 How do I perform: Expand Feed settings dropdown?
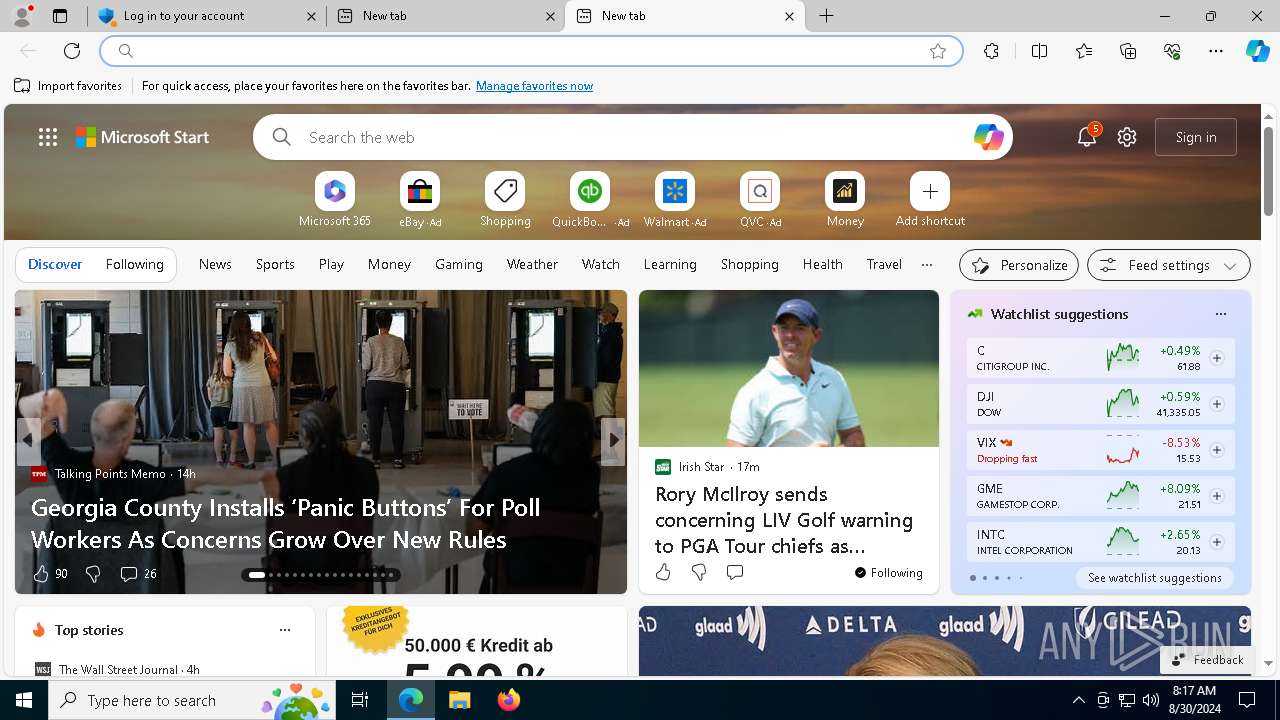click(x=1168, y=265)
